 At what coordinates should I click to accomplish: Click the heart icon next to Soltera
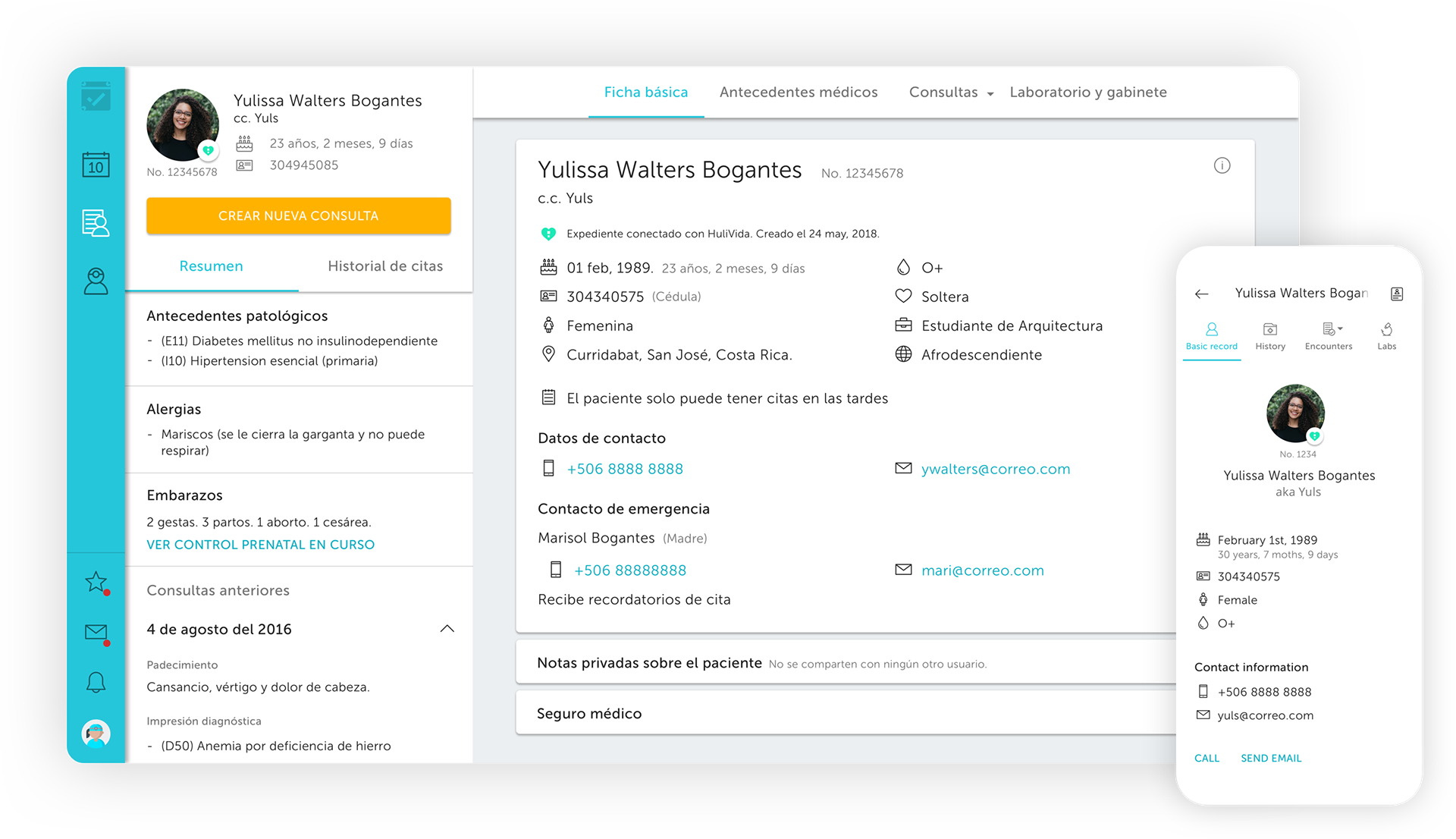coord(903,296)
